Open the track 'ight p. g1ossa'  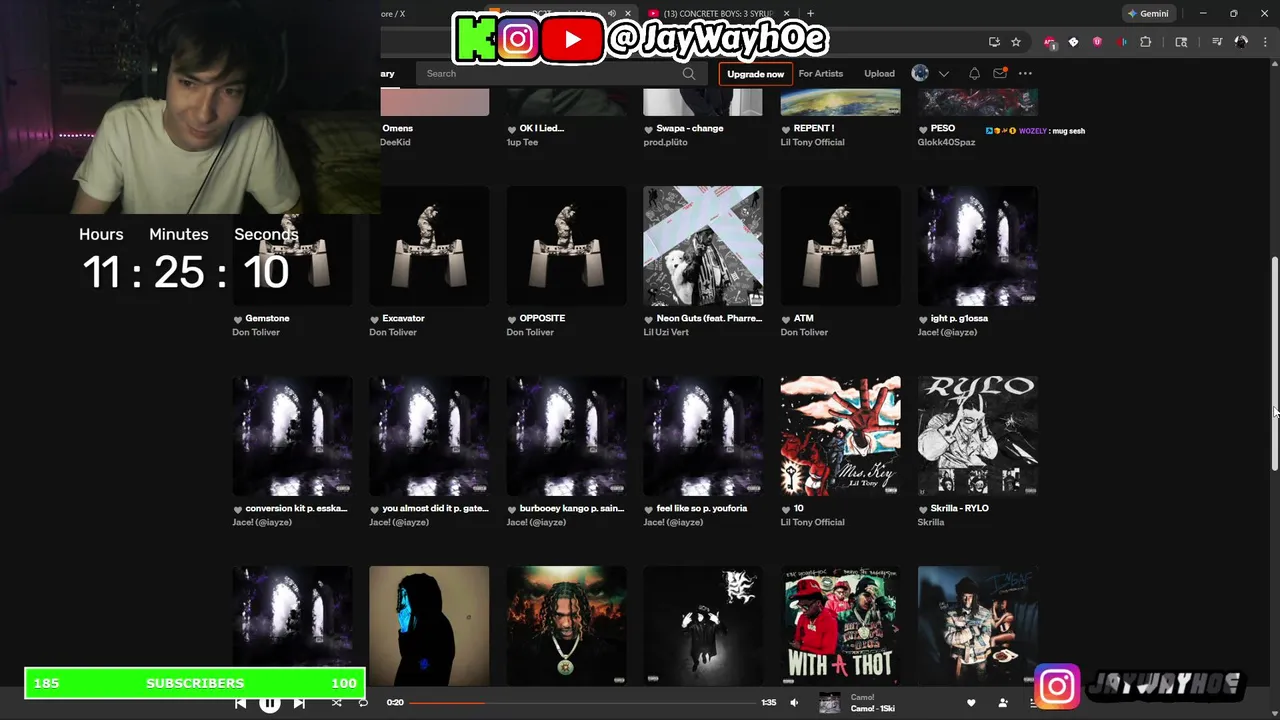click(959, 318)
